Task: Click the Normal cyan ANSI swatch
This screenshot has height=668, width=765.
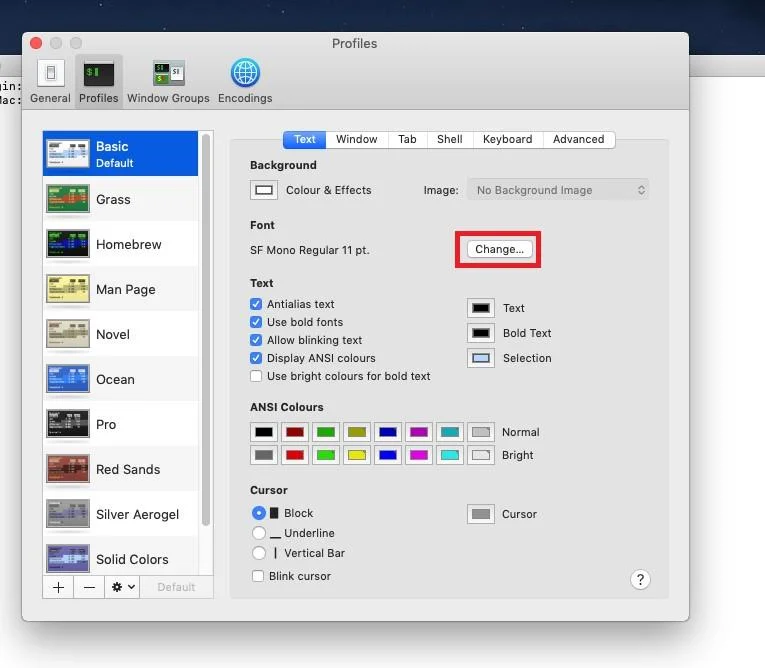Action: coord(450,432)
